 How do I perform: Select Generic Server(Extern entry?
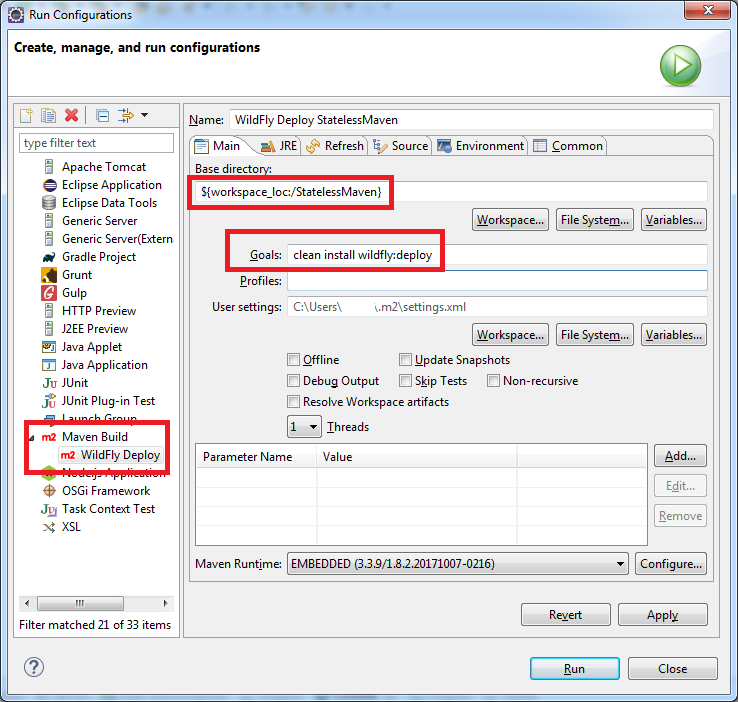coord(117,239)
